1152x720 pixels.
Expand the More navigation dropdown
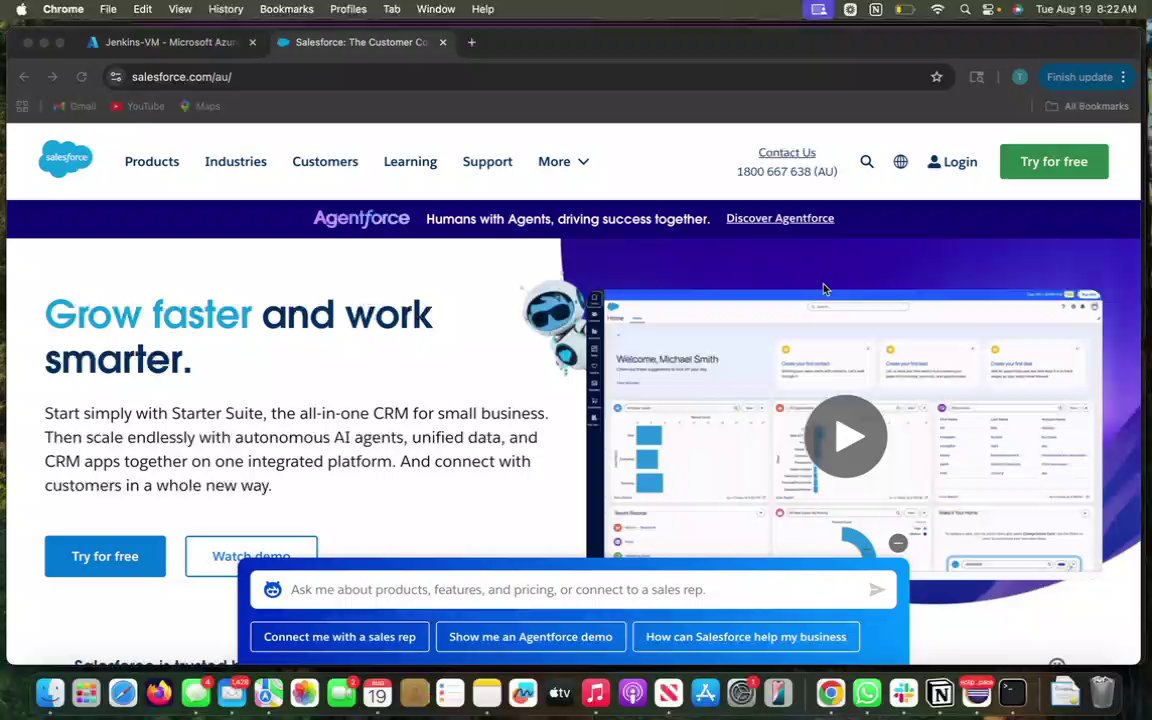click(564, 162)
